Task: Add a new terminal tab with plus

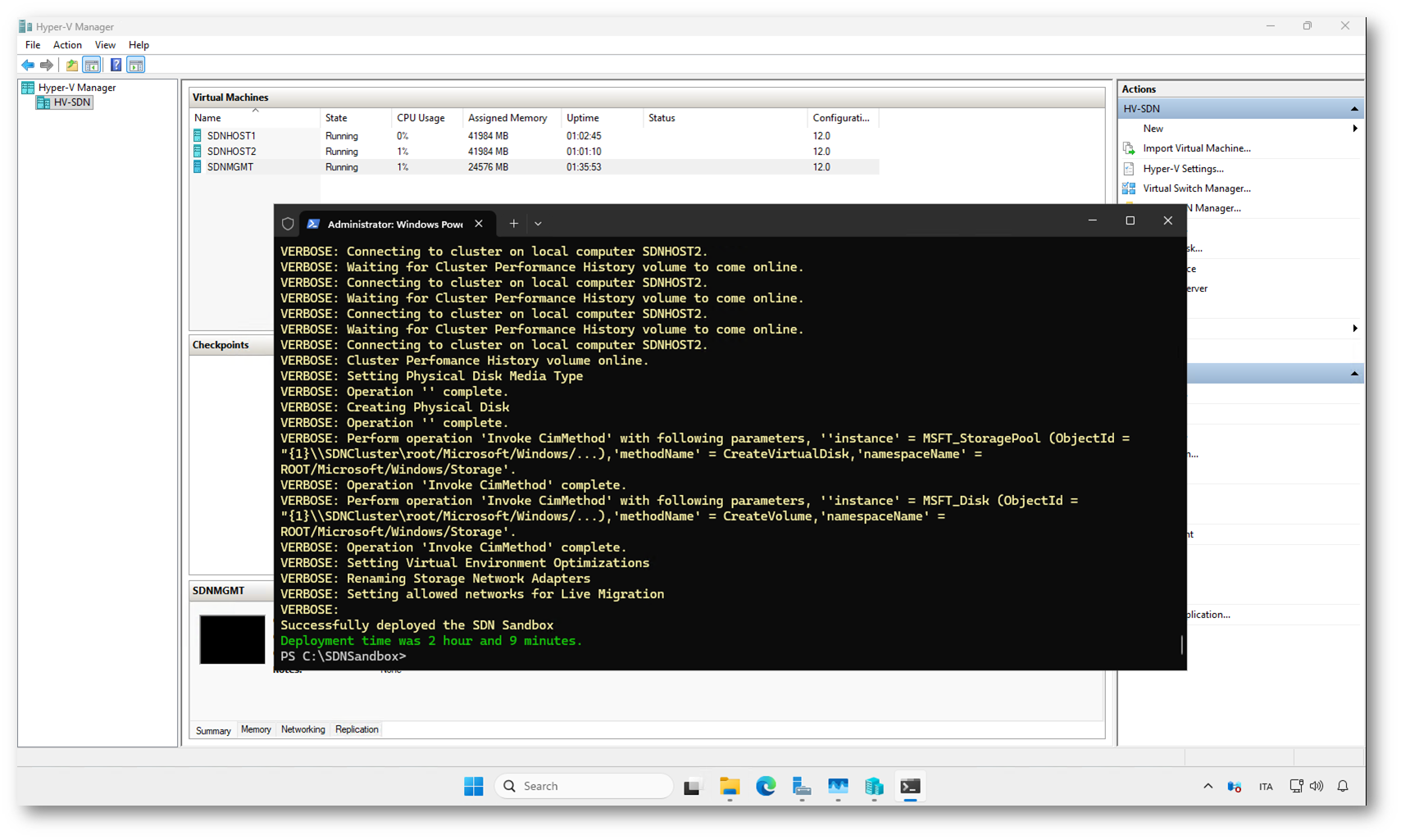Action: click(x=513, y=224)
